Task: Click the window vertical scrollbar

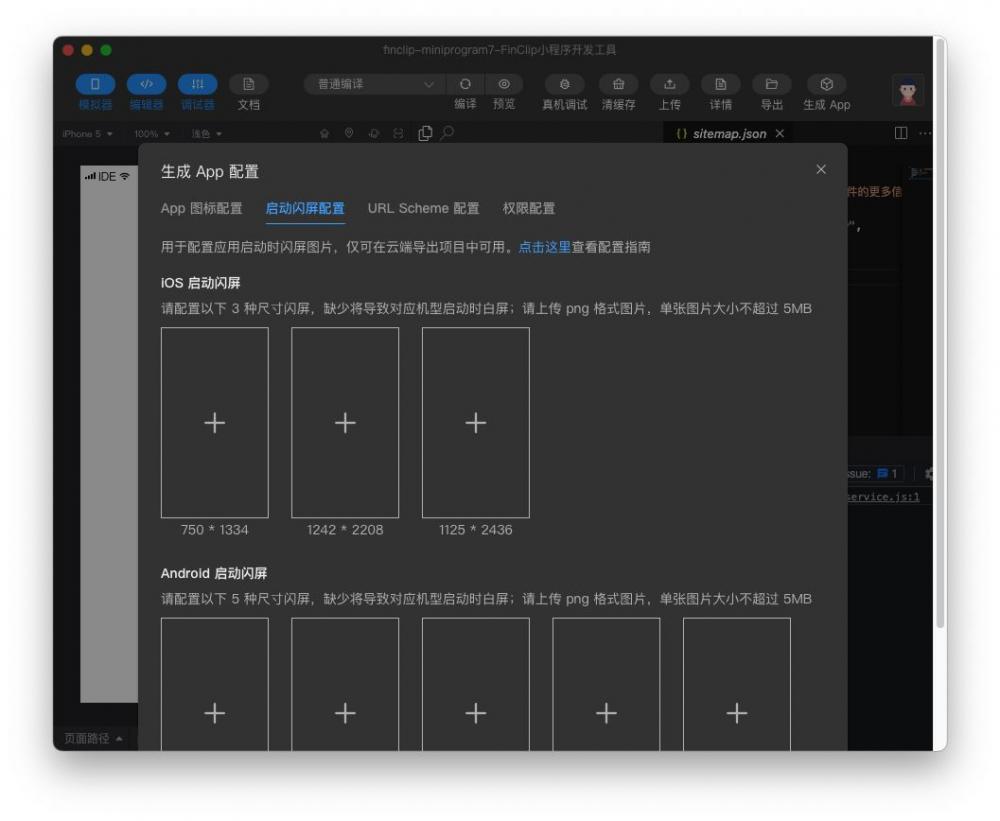Action: point(940,332)
